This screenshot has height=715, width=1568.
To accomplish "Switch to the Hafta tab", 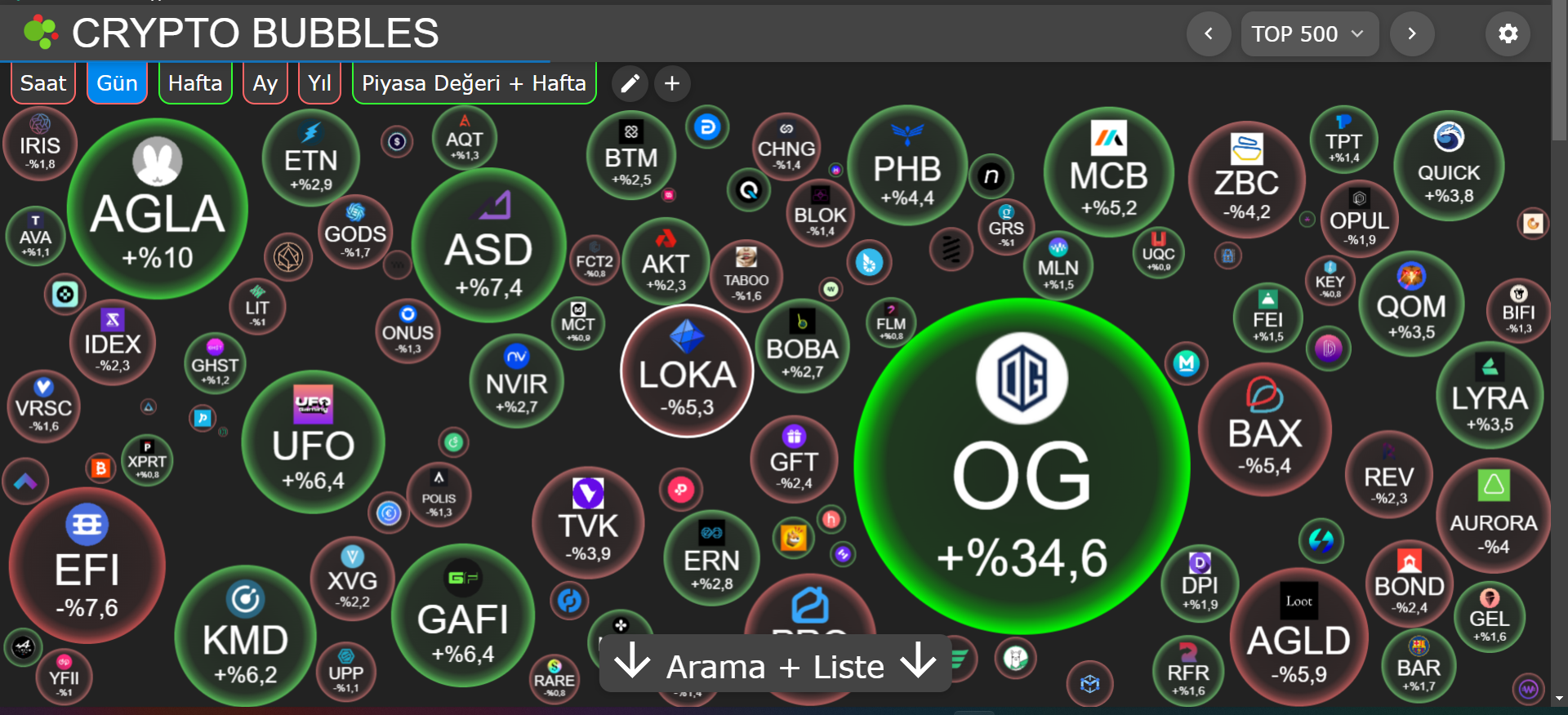I will [x=195, y=83].
